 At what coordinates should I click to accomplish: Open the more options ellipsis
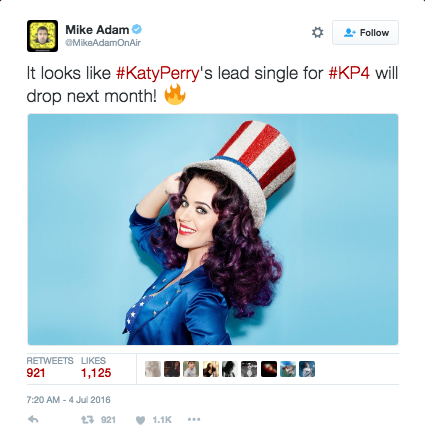(194, 419)
